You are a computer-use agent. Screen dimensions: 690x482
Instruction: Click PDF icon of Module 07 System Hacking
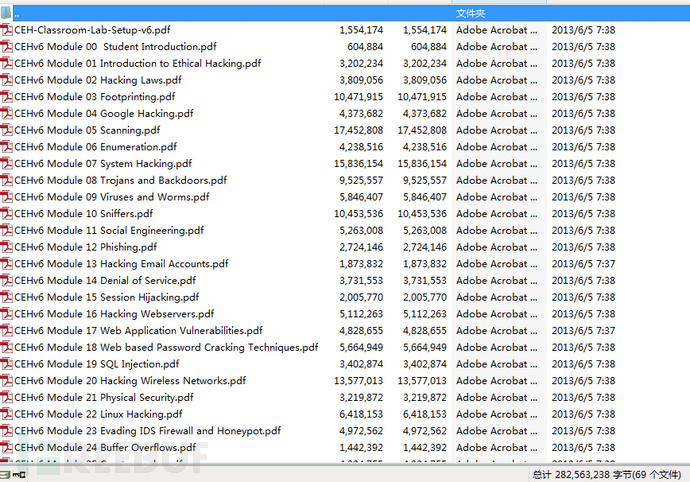tap(6, 164)
